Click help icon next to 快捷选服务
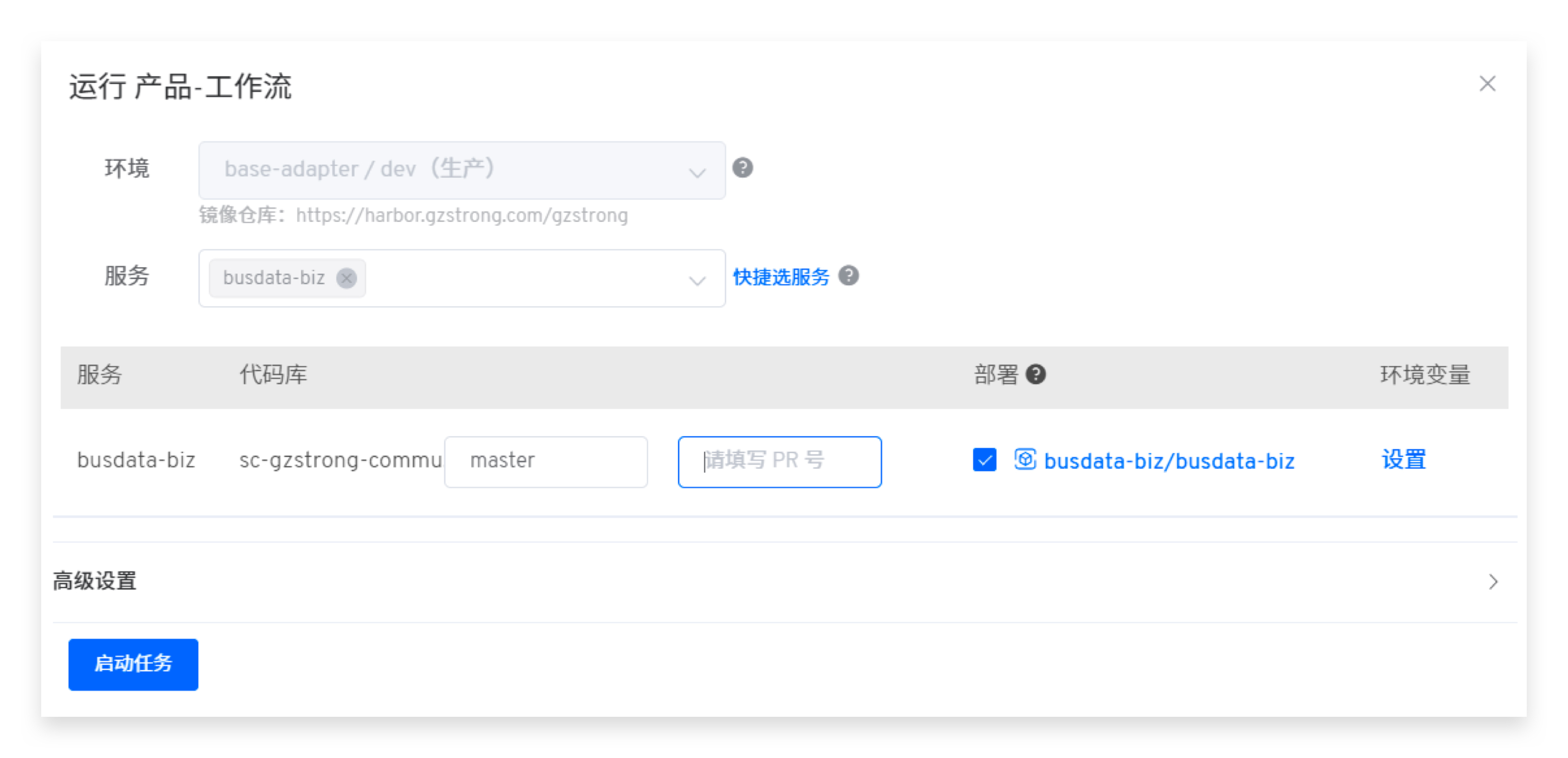 [x=848, y=275]
